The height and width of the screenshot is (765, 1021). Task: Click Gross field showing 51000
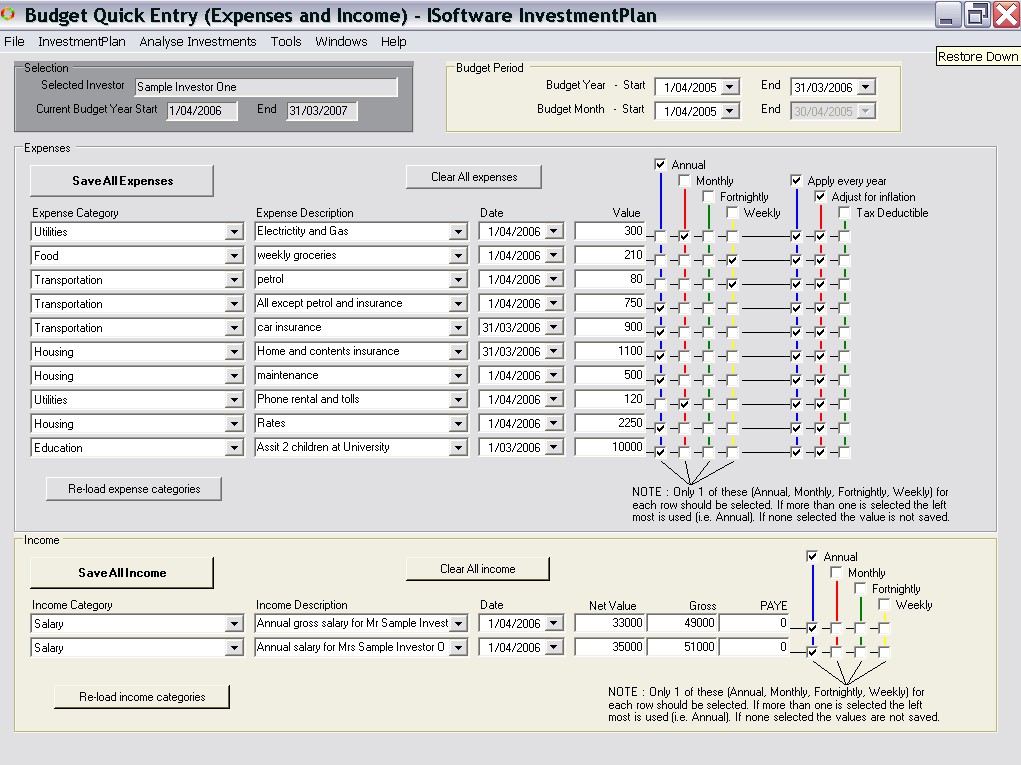[x=681, y=647]
